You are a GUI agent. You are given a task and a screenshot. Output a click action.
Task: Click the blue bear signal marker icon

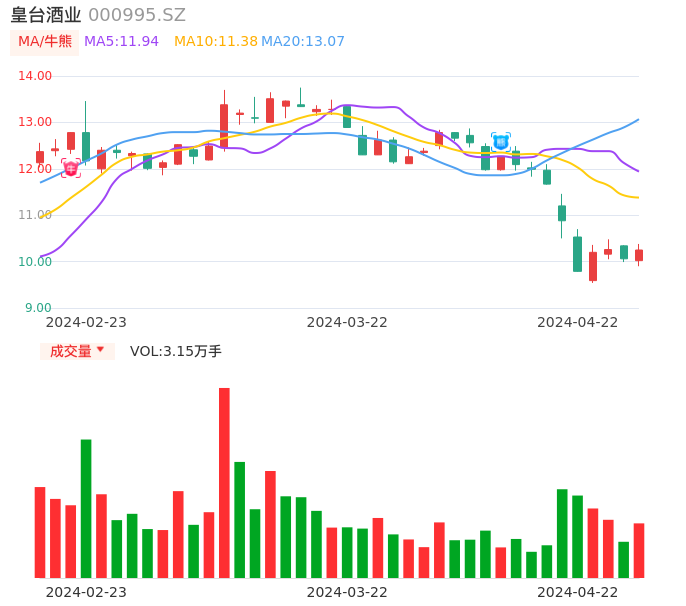501,141
